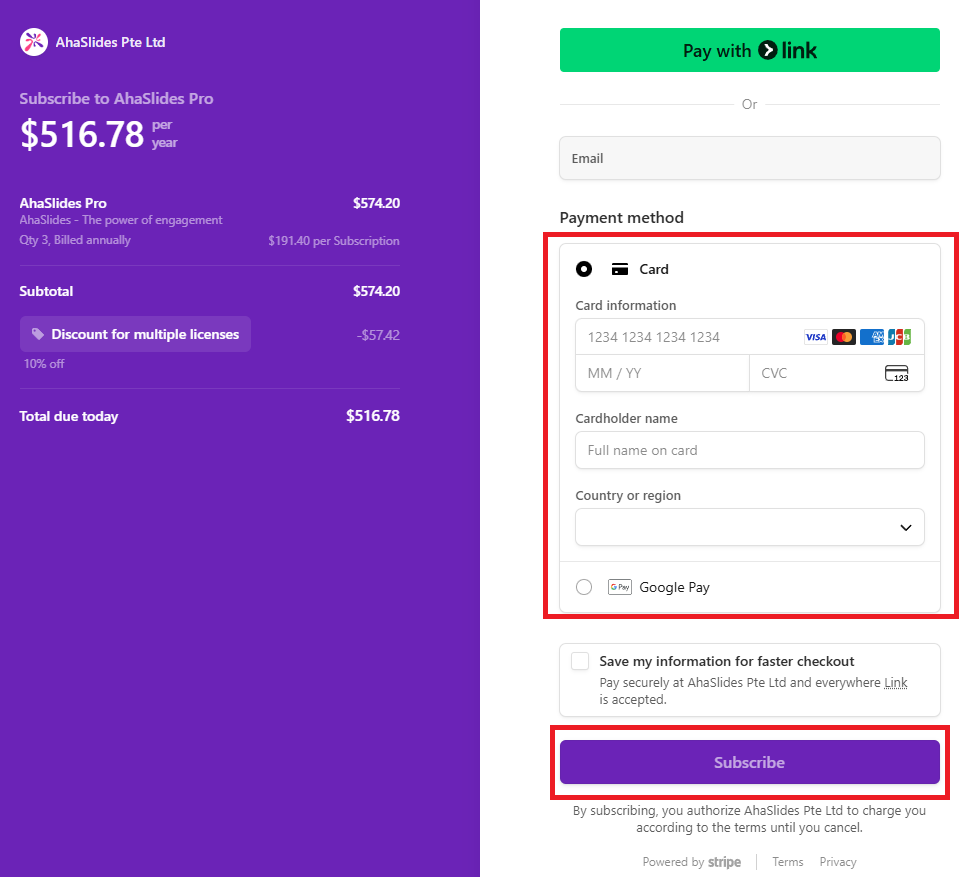The height and width of the screenshot is (877, 967).
Task: Click the AhaSlides Pro line item name
Action: pyautogui.click(x=63, y=203)
